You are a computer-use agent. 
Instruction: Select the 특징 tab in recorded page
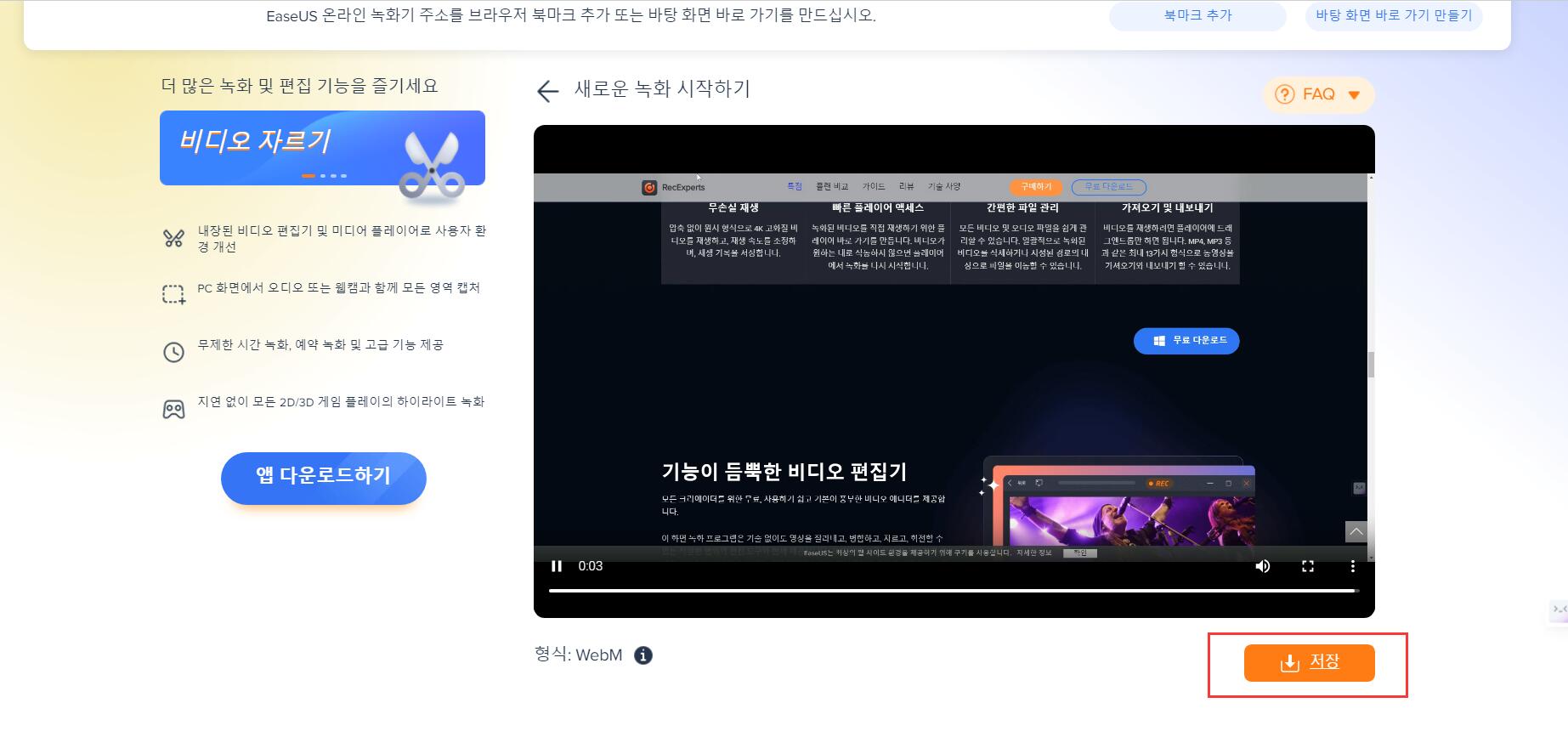point(795,187)
